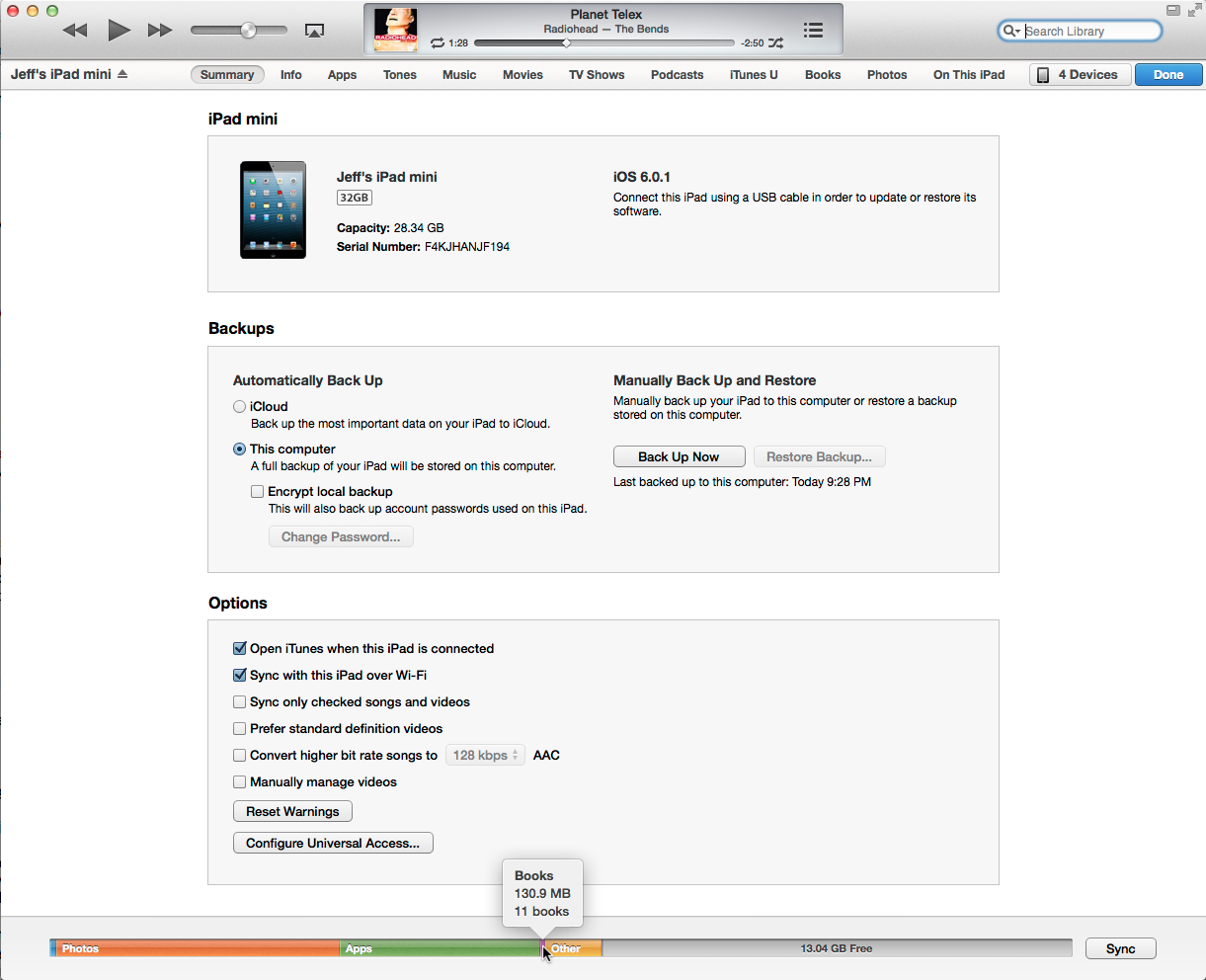
Task: Click the fast forward next track button
Action: point(160,31)
